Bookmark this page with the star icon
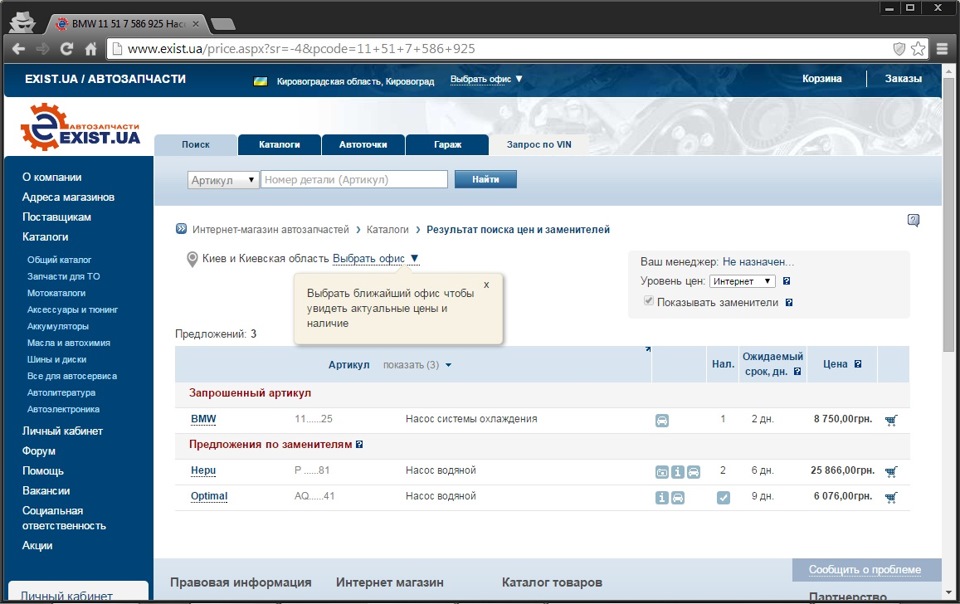This screenshot has height=604, width=960. [918, 48]
